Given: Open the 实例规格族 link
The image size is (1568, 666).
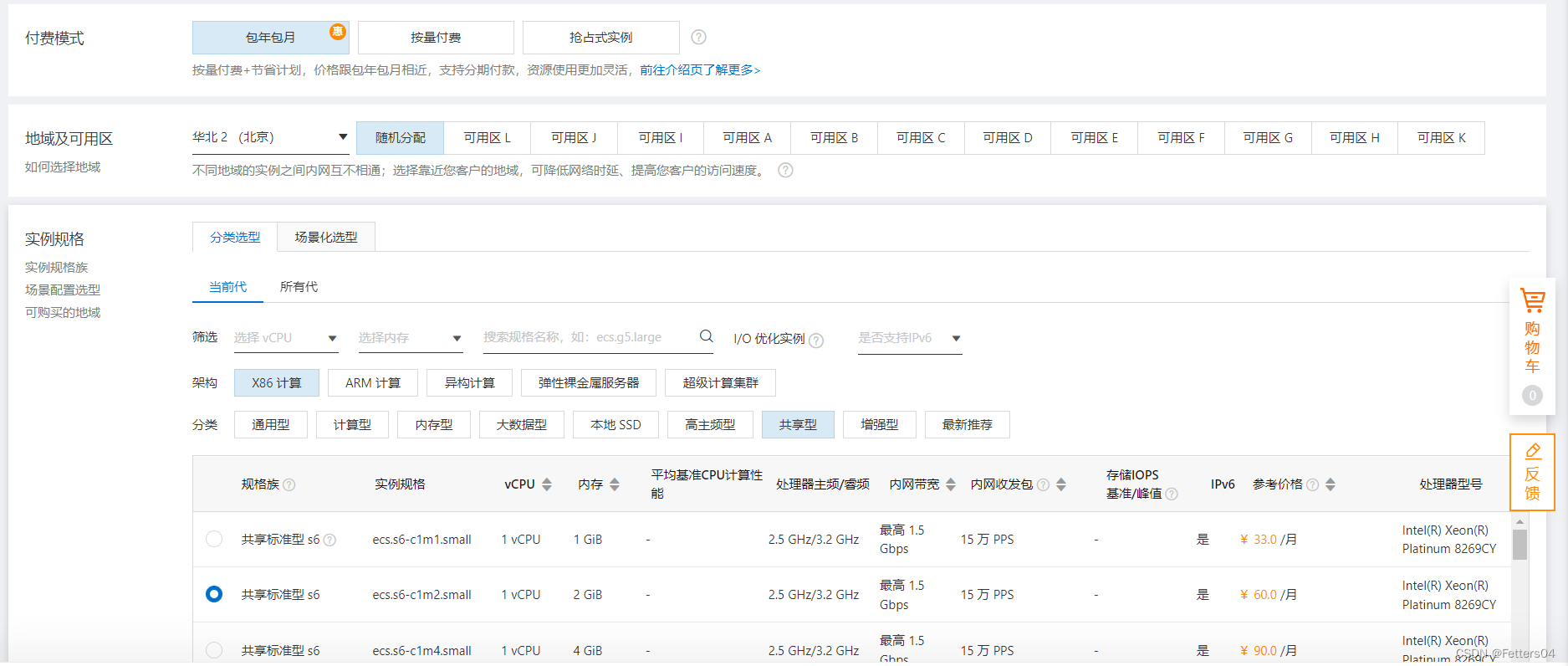Looking at the screenshot, I should coord(56,268).
